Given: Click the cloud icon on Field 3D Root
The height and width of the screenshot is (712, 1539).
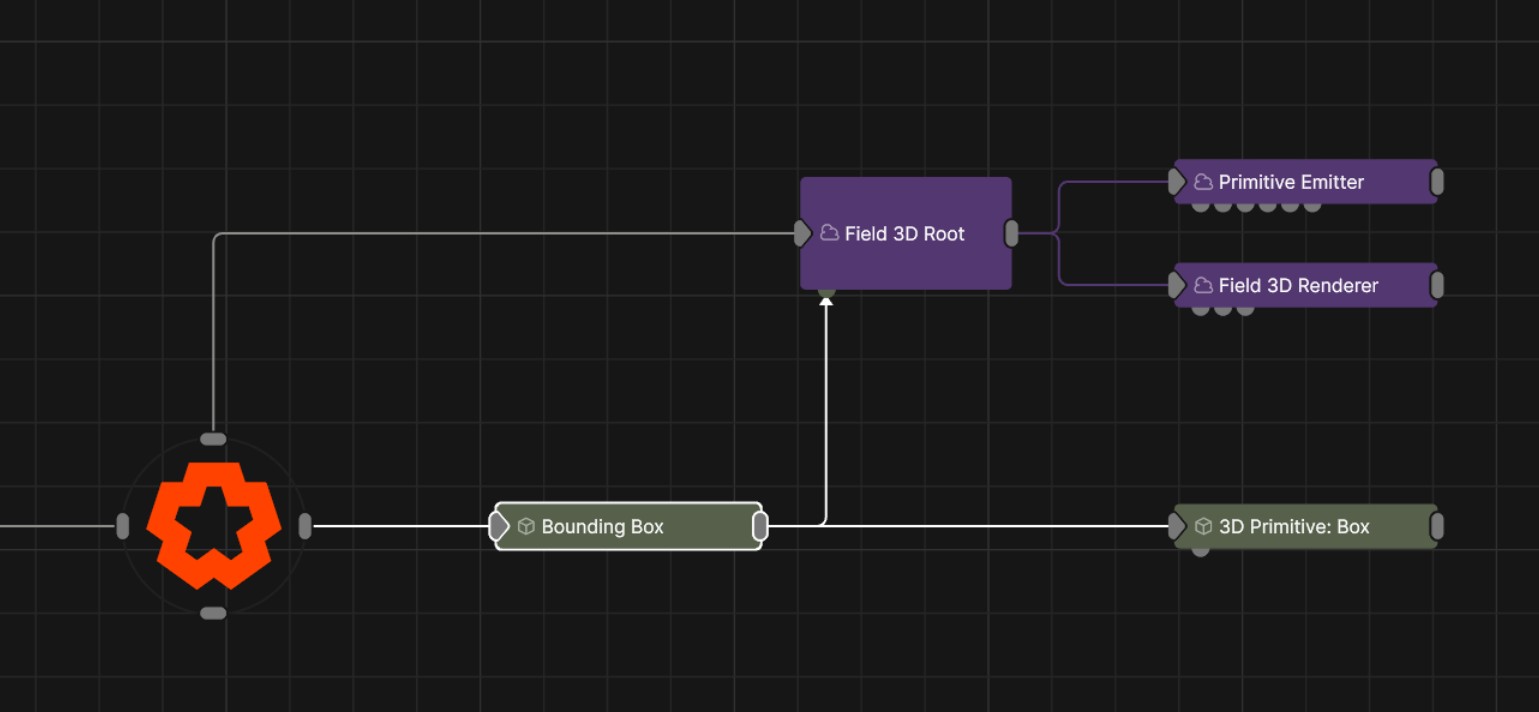Looking at the screenshot, I should pos(829,233).
